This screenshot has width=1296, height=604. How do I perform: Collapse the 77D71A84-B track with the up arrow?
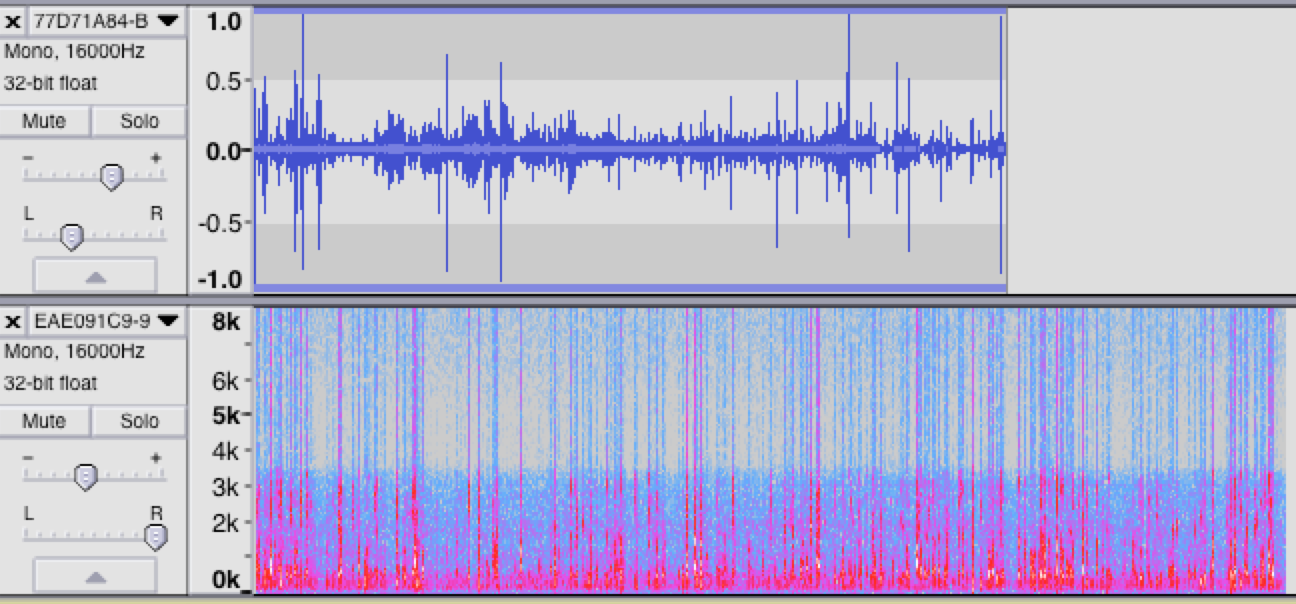(x=95, y=276)
